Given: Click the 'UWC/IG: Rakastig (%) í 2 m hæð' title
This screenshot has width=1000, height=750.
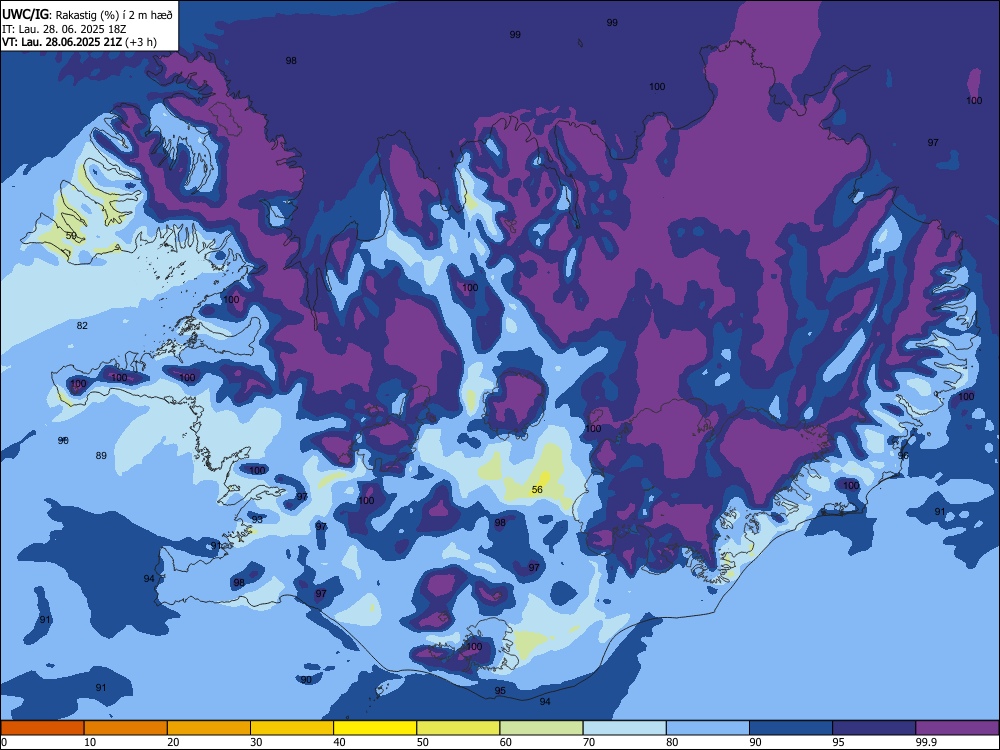Looking at the screenshot, I should point(87,14).
